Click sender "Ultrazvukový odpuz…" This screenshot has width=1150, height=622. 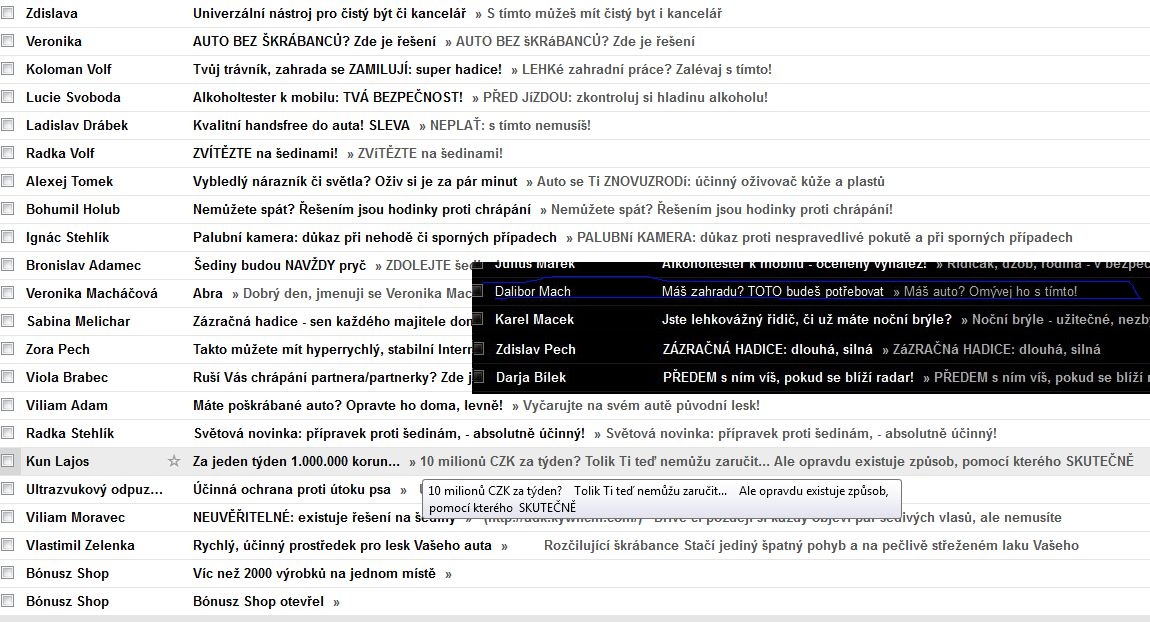[x=95, y=489]
